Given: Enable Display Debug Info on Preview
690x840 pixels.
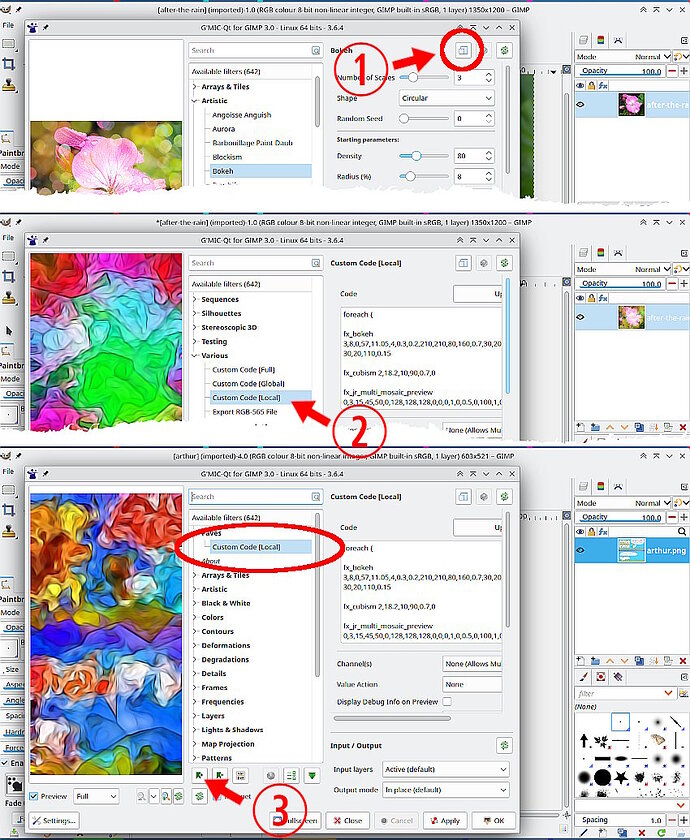Looking at the screenshot, I should coord(447,701).
